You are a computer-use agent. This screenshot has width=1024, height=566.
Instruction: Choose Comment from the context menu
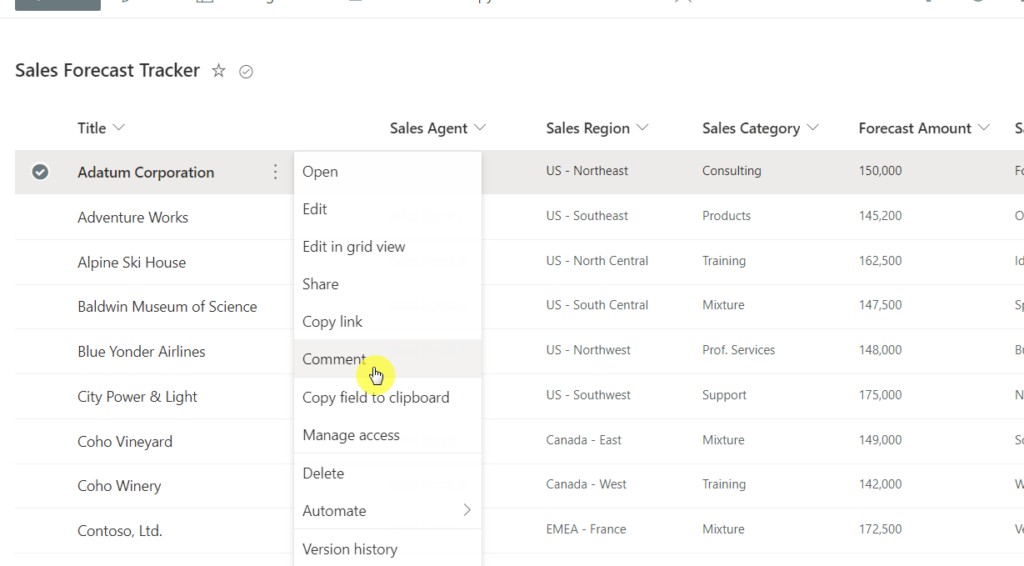[x=388, y=359]
